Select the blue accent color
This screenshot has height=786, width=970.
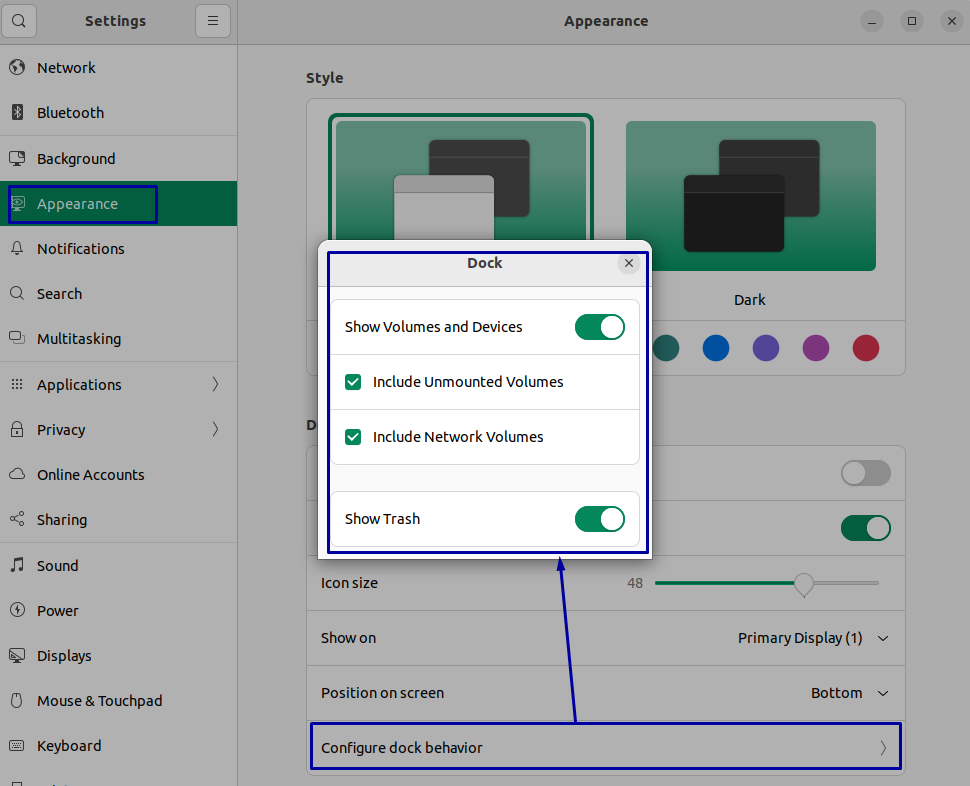click(x=716, y=348)
